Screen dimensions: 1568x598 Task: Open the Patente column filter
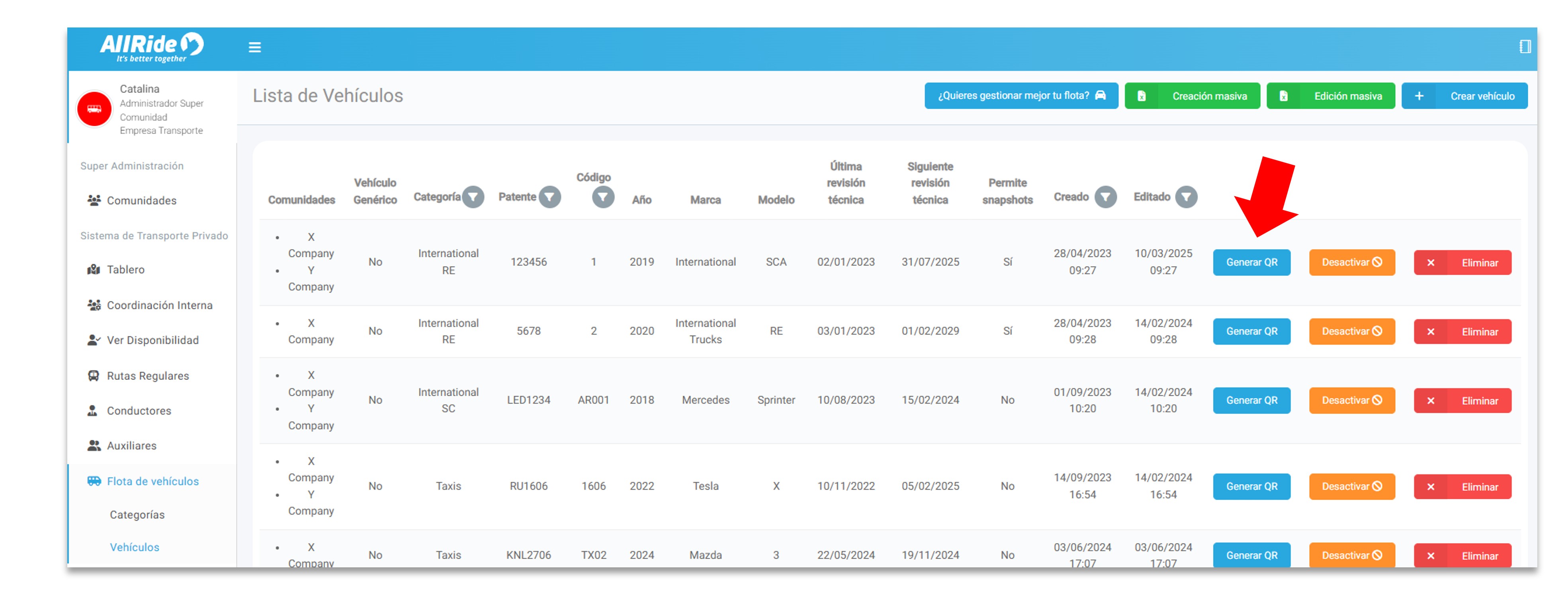pos(549,197)
